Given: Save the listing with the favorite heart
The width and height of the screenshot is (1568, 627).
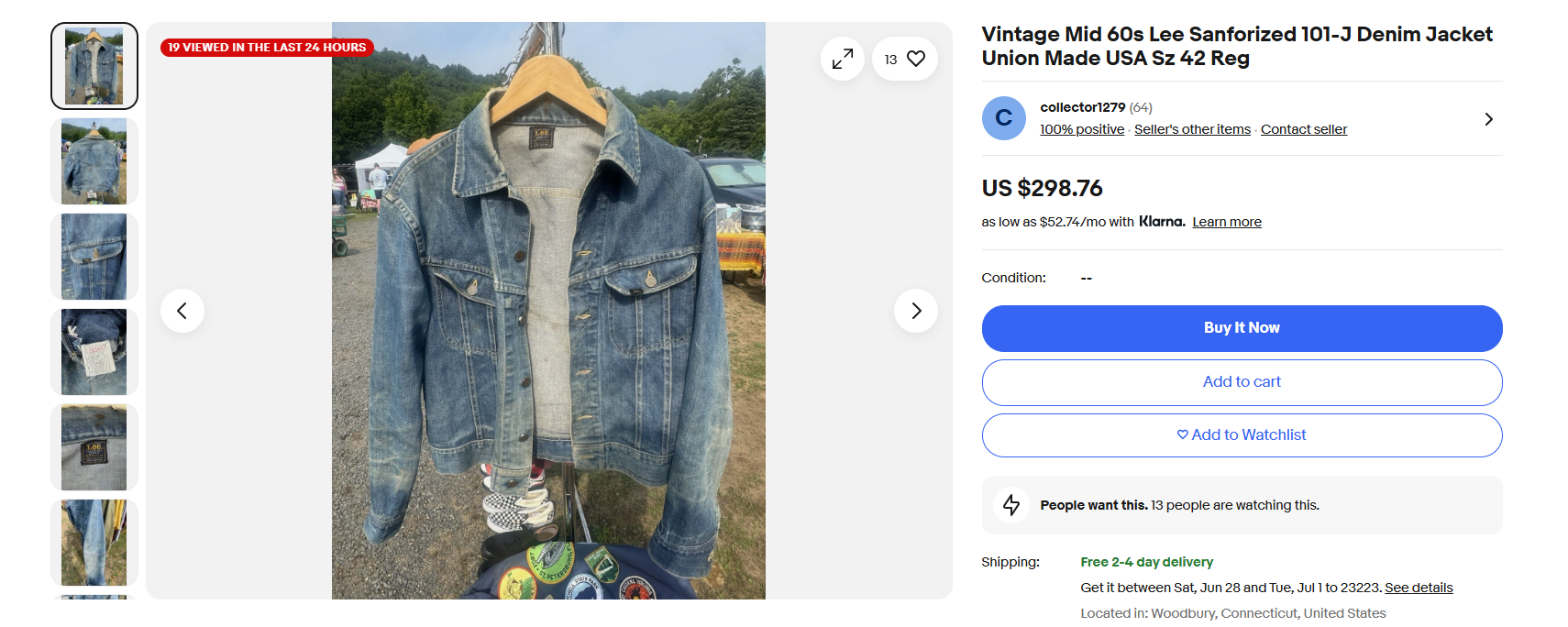Looking at the screenshot, I should pos(915,58).
